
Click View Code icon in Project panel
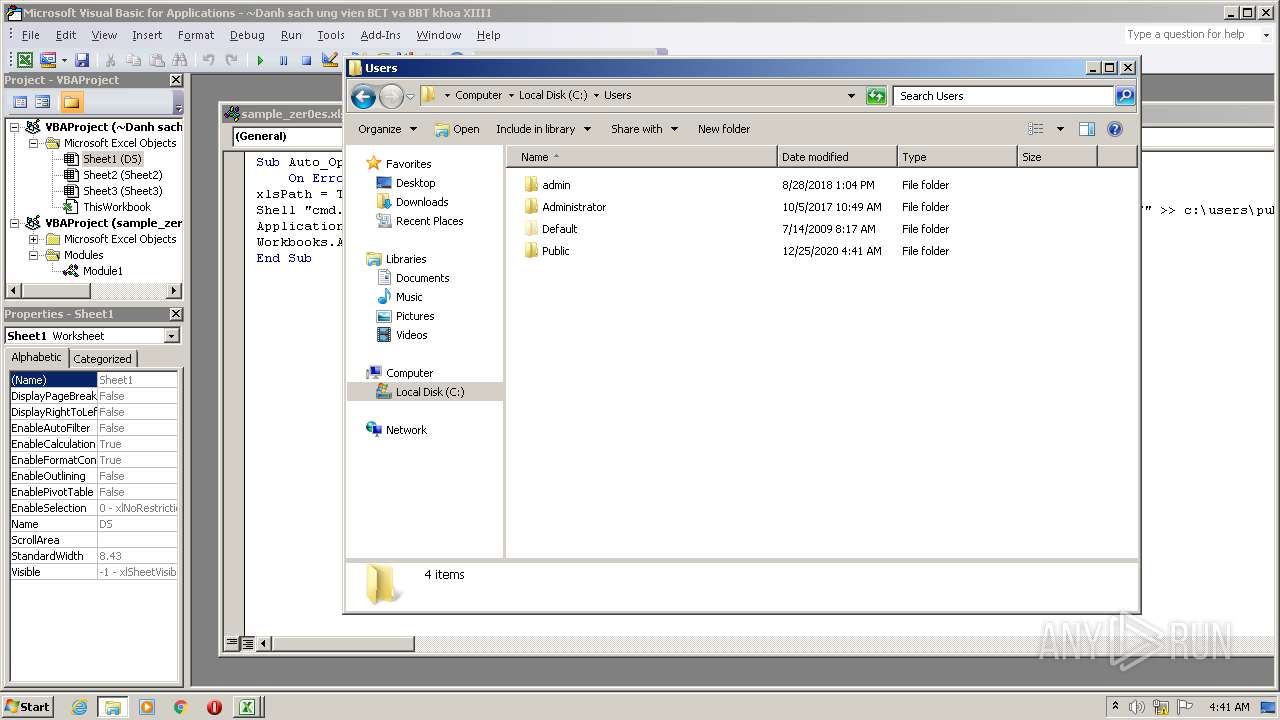(20, 102)
